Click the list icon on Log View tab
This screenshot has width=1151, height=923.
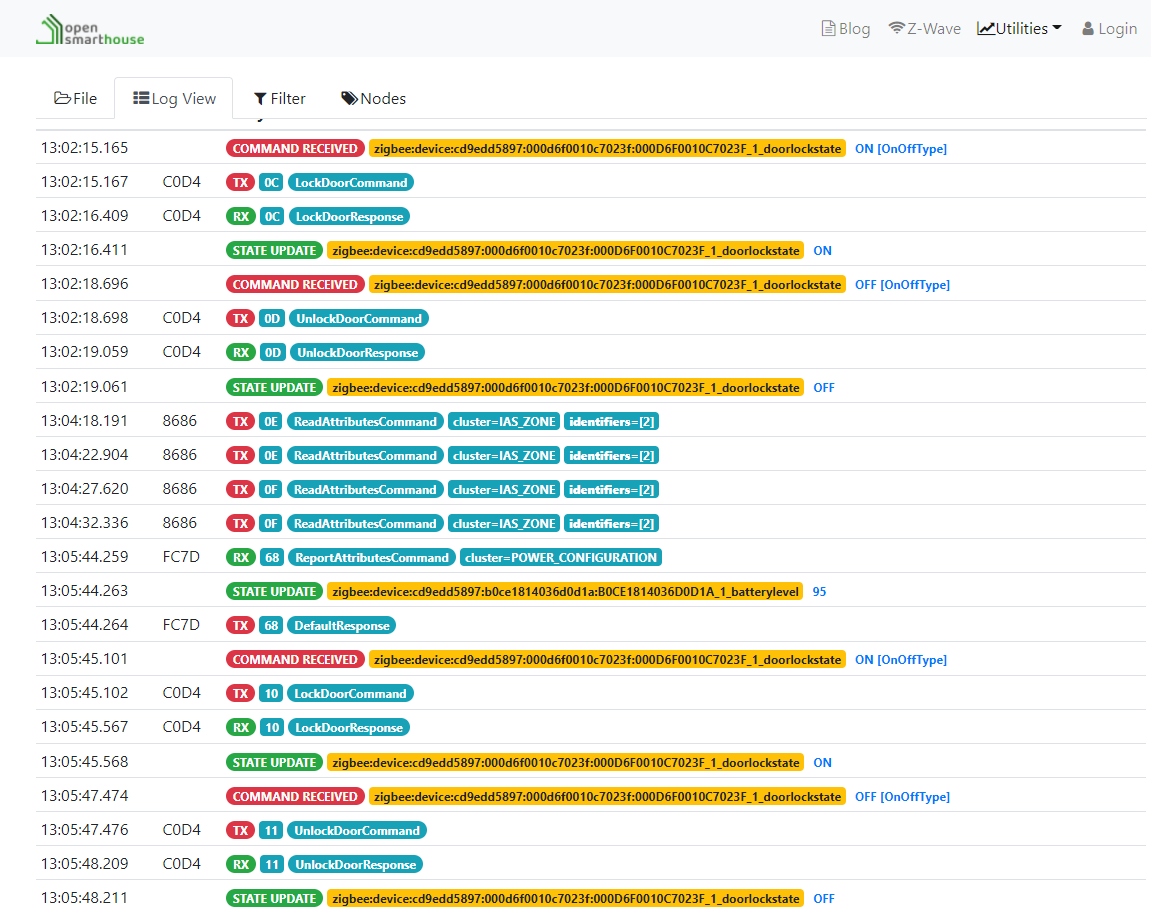141,98
